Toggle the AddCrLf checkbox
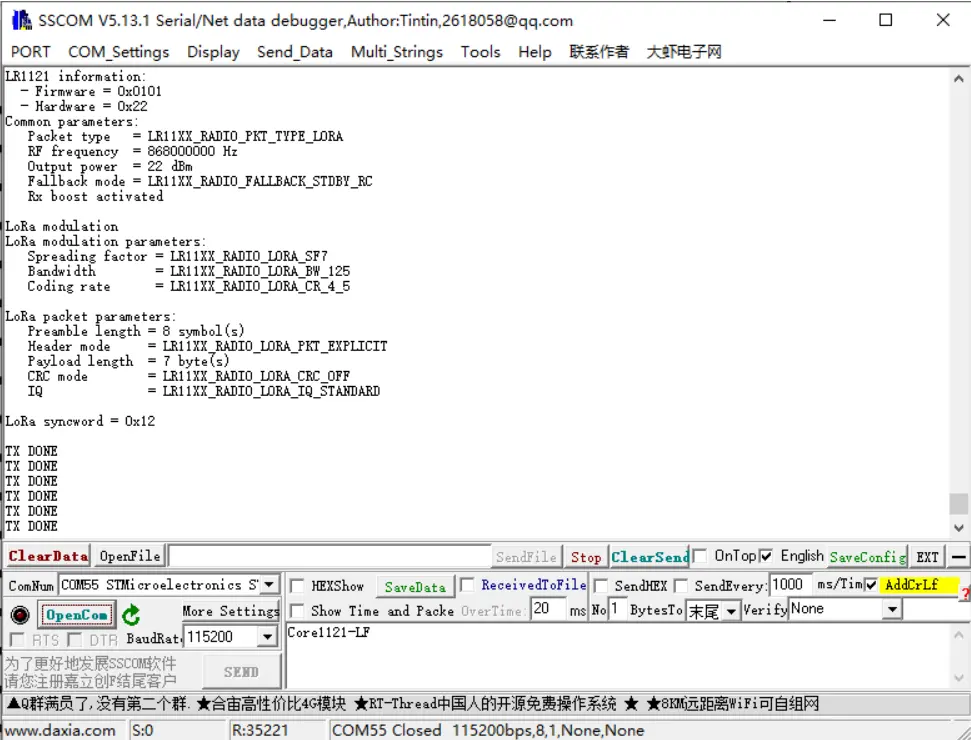Viewport: 971px width, 740px height. coord(871,585)
